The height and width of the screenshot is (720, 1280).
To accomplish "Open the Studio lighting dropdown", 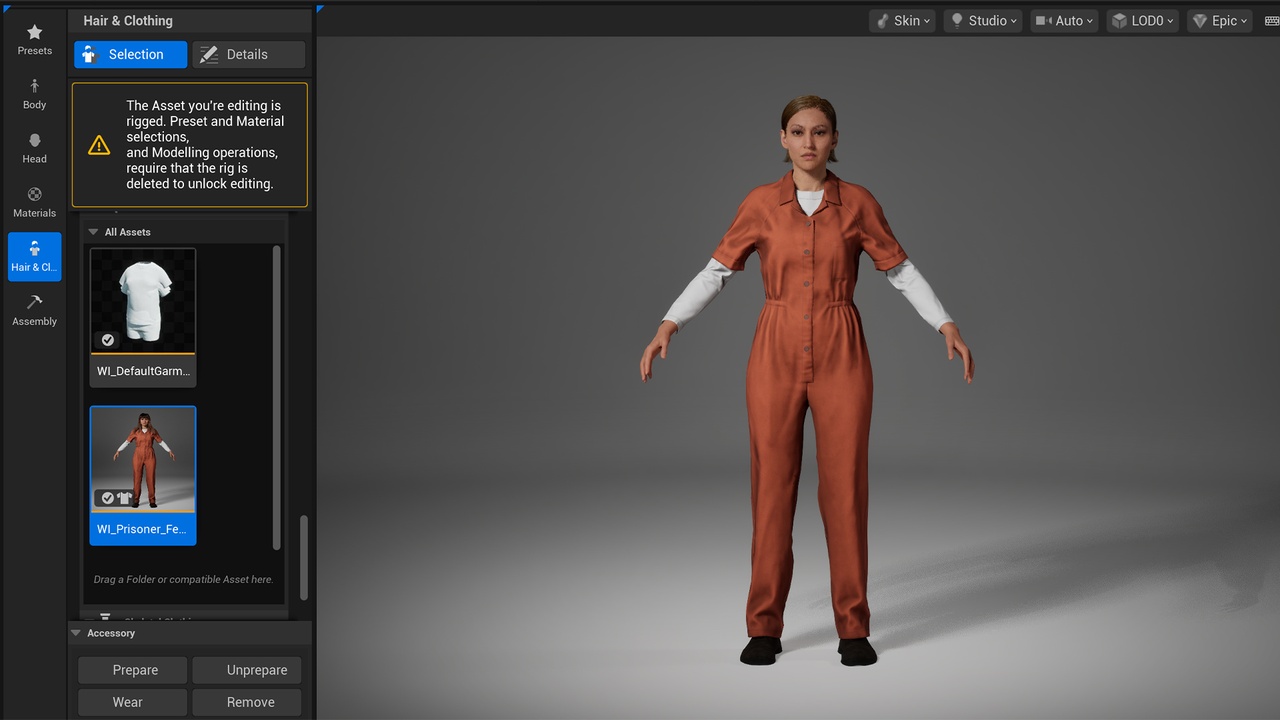I will click(983, 21).
